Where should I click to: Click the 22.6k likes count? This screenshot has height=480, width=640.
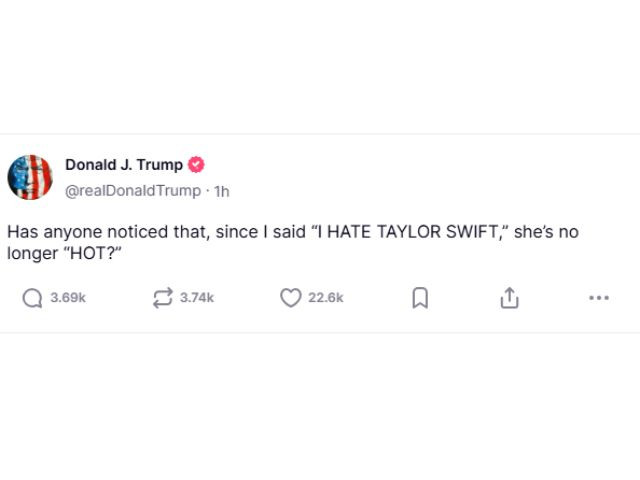(x=326, y=298)
